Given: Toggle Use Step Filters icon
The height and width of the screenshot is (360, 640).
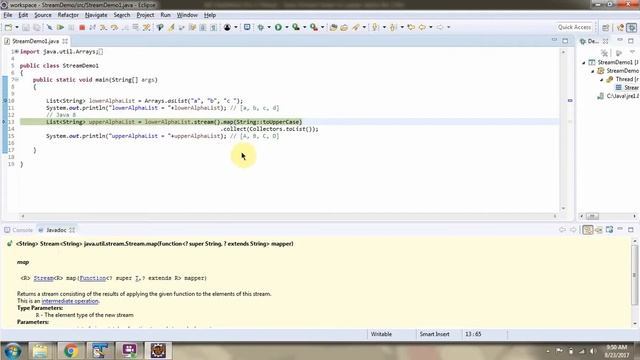Looking at the screenshot, I should click(x=147, y=27).
